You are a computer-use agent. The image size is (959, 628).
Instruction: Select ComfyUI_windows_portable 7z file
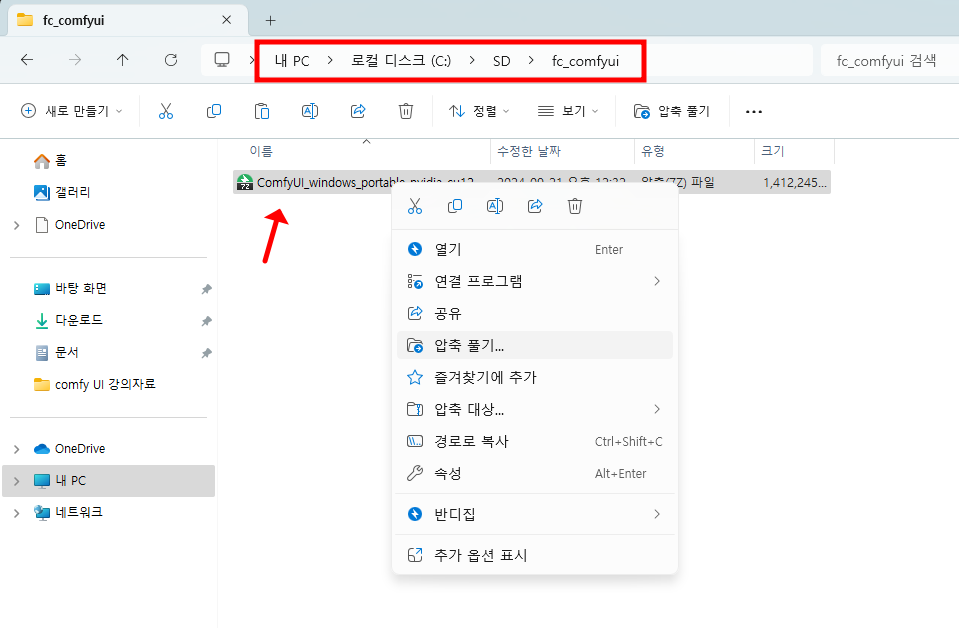(531, 182)
